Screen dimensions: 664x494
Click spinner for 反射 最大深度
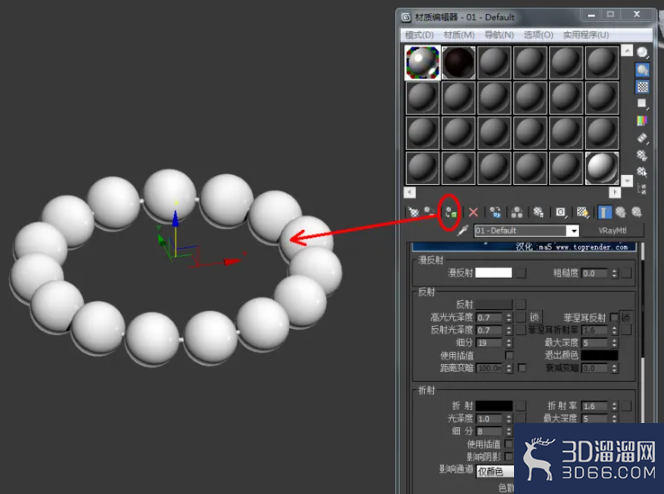614,342
